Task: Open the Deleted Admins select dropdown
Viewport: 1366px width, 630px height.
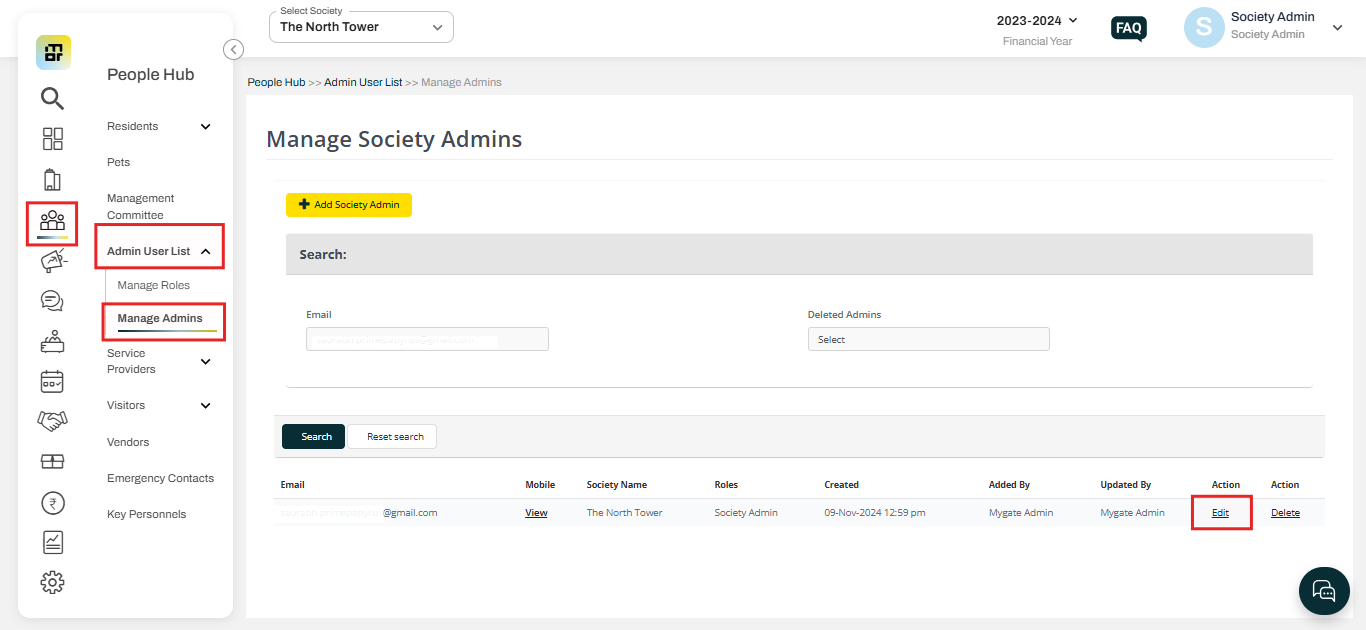Action: pyautogui.click(x=929, y=339)
